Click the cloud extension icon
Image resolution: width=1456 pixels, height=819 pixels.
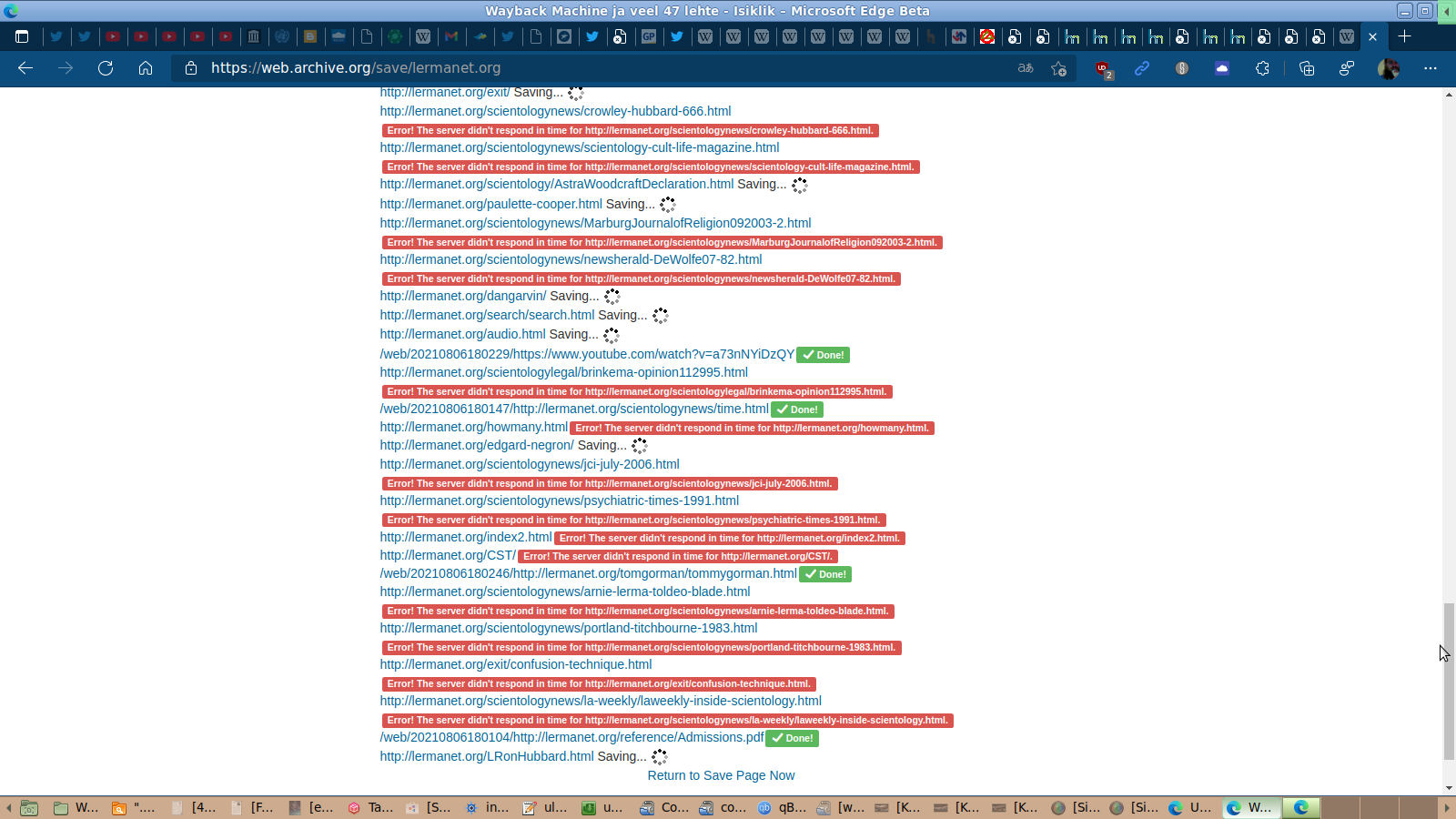click(x=1222, y=68)
